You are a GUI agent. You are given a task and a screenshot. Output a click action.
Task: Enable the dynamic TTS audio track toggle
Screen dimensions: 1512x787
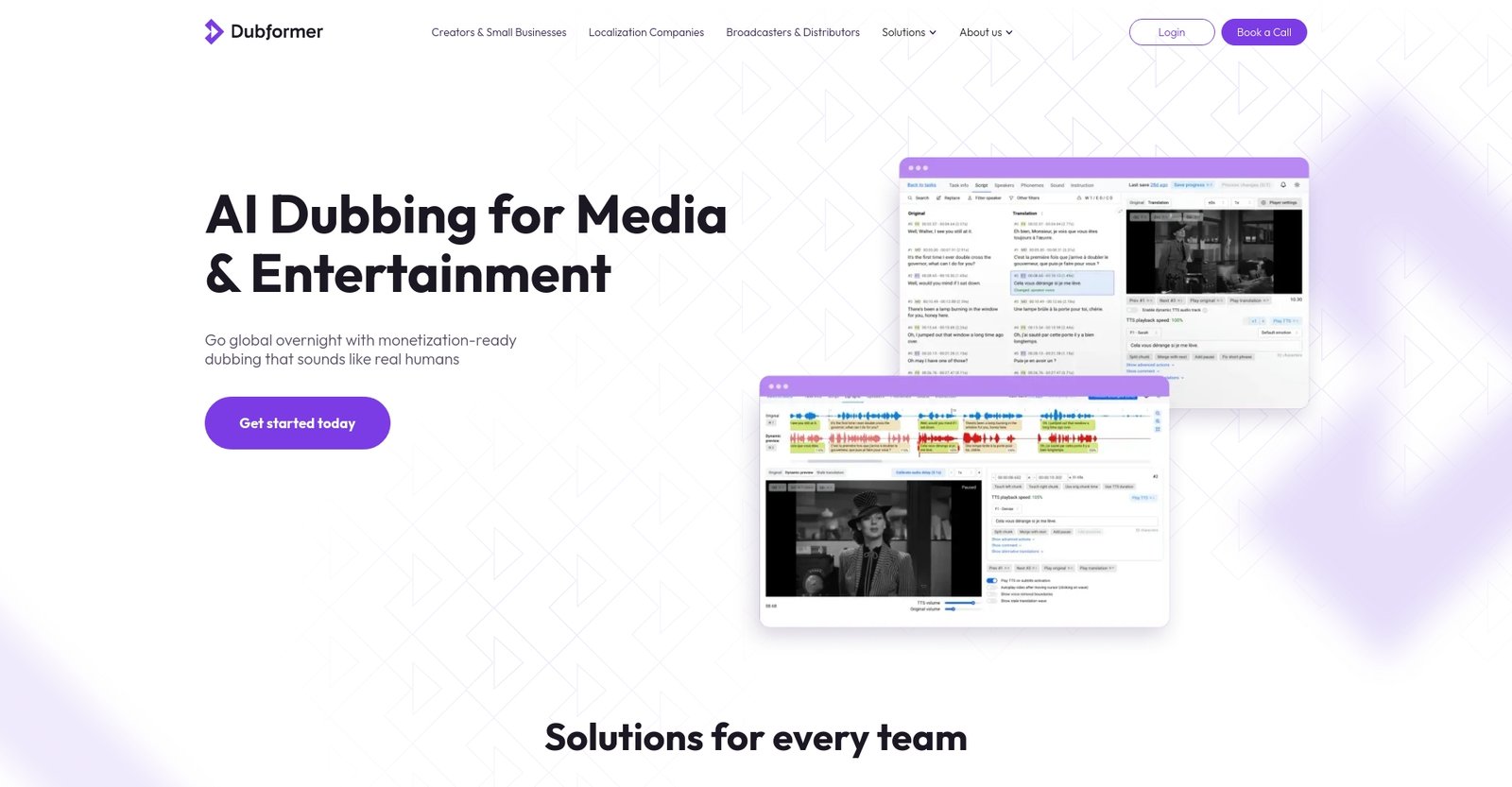[x=1132, y=310]
